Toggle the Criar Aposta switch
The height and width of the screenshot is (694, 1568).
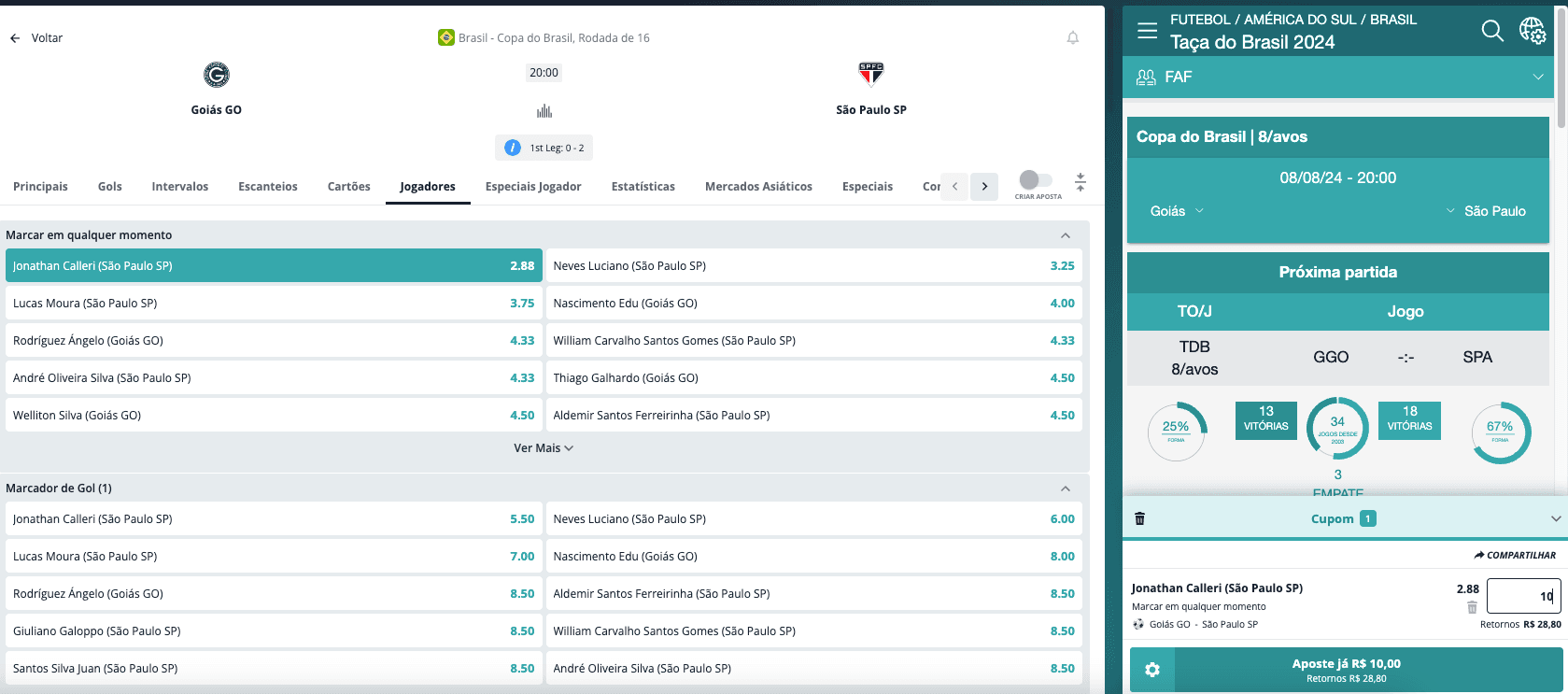click(1036, 179)
